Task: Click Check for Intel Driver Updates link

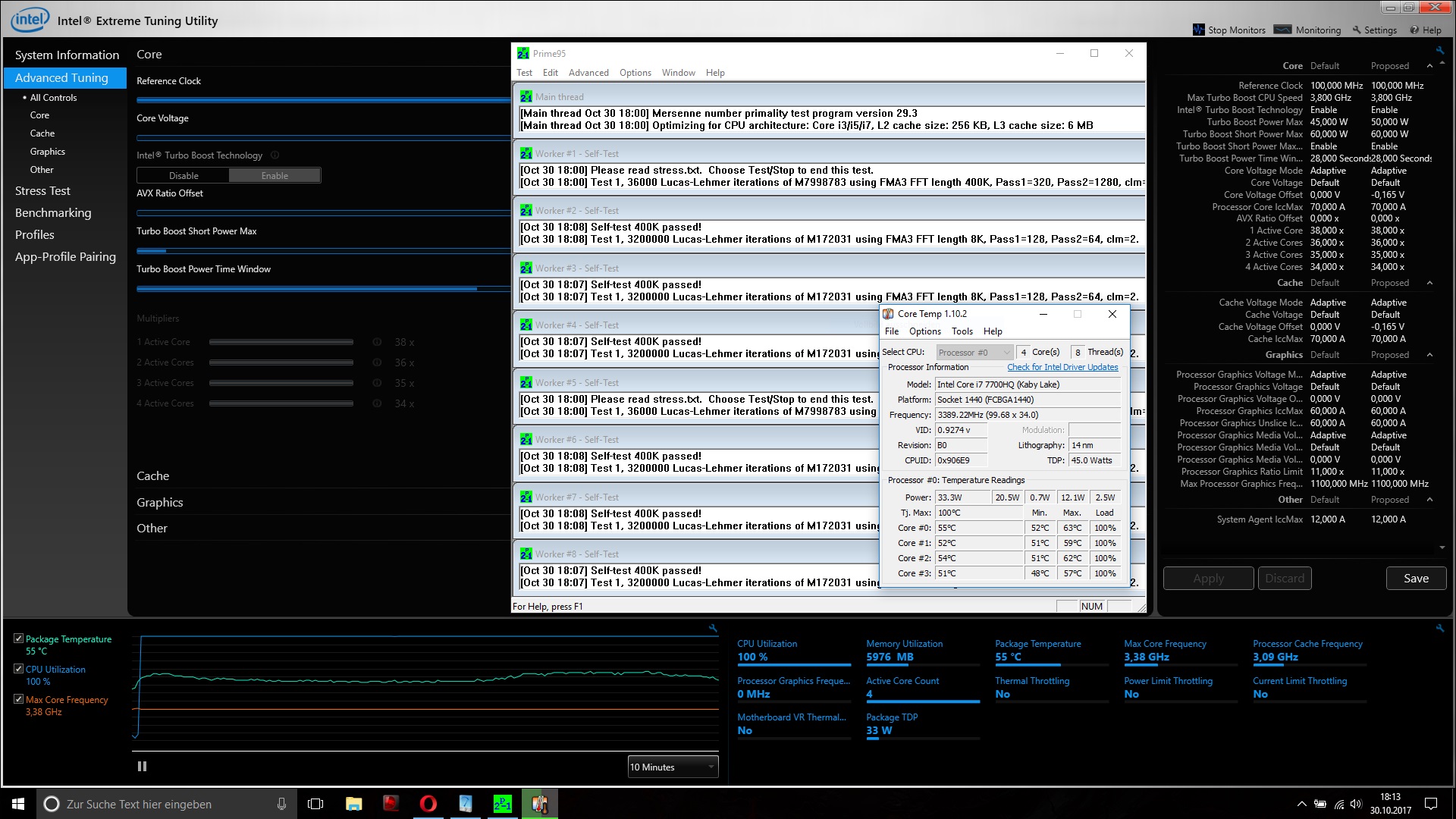Action: tap(1062, 367)
